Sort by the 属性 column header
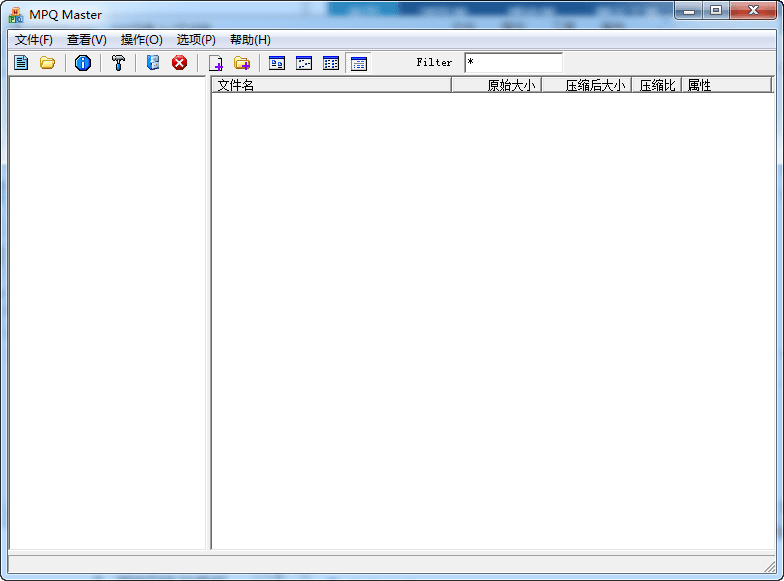 pos(727,85)
